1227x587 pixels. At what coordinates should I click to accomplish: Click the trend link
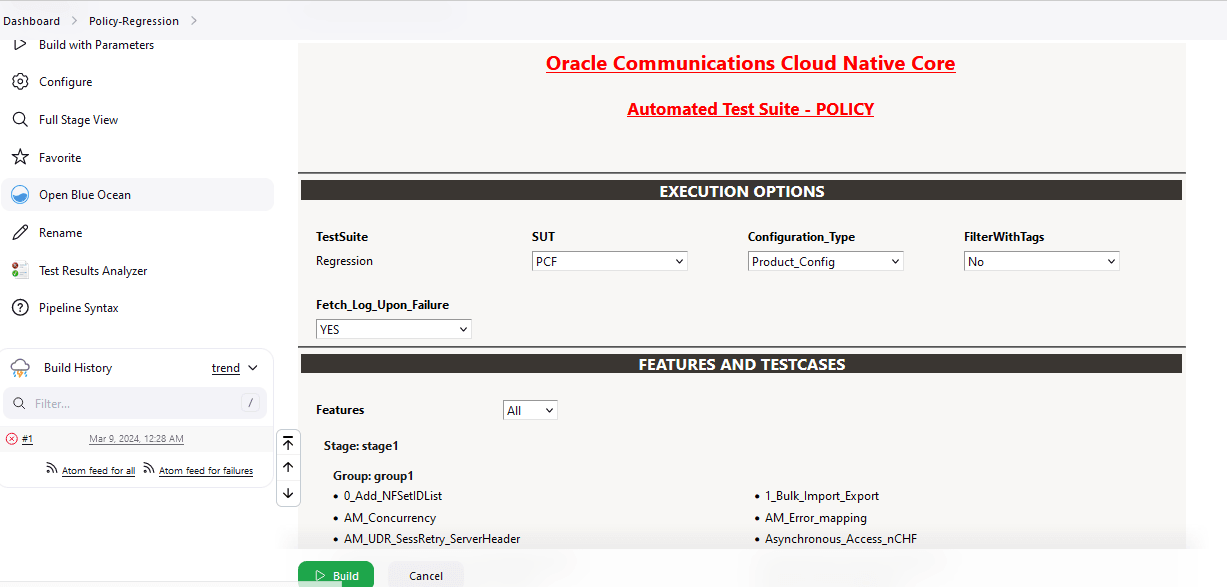pyautogui.click(x=226, y=368)
